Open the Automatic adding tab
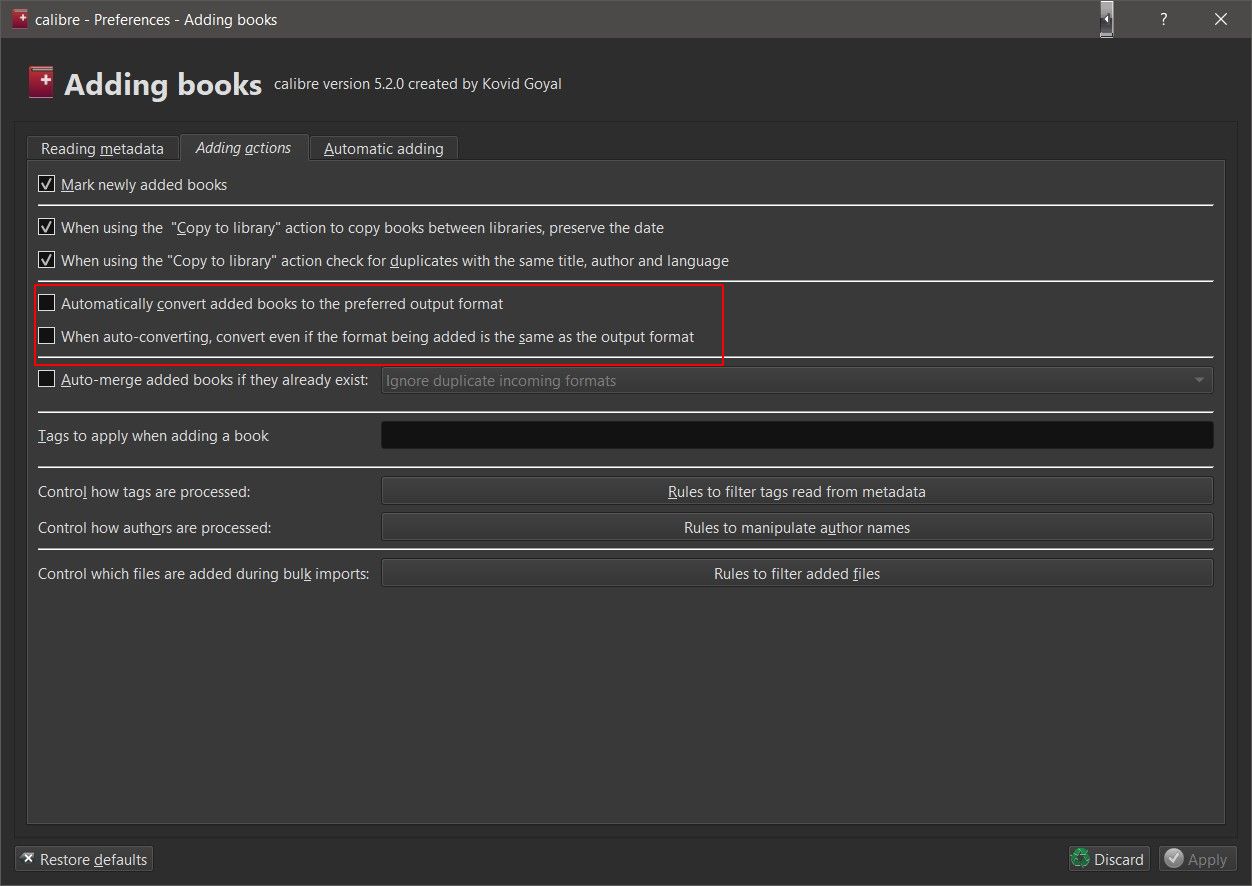Screen dimensions: 1252x886 [383, 148]
